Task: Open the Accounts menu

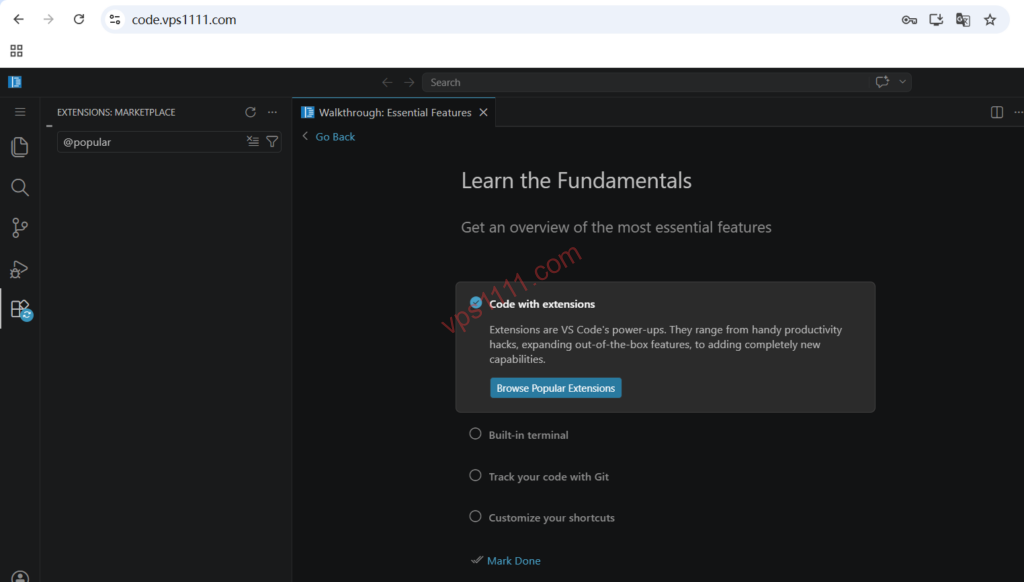Action: point(20,577)
